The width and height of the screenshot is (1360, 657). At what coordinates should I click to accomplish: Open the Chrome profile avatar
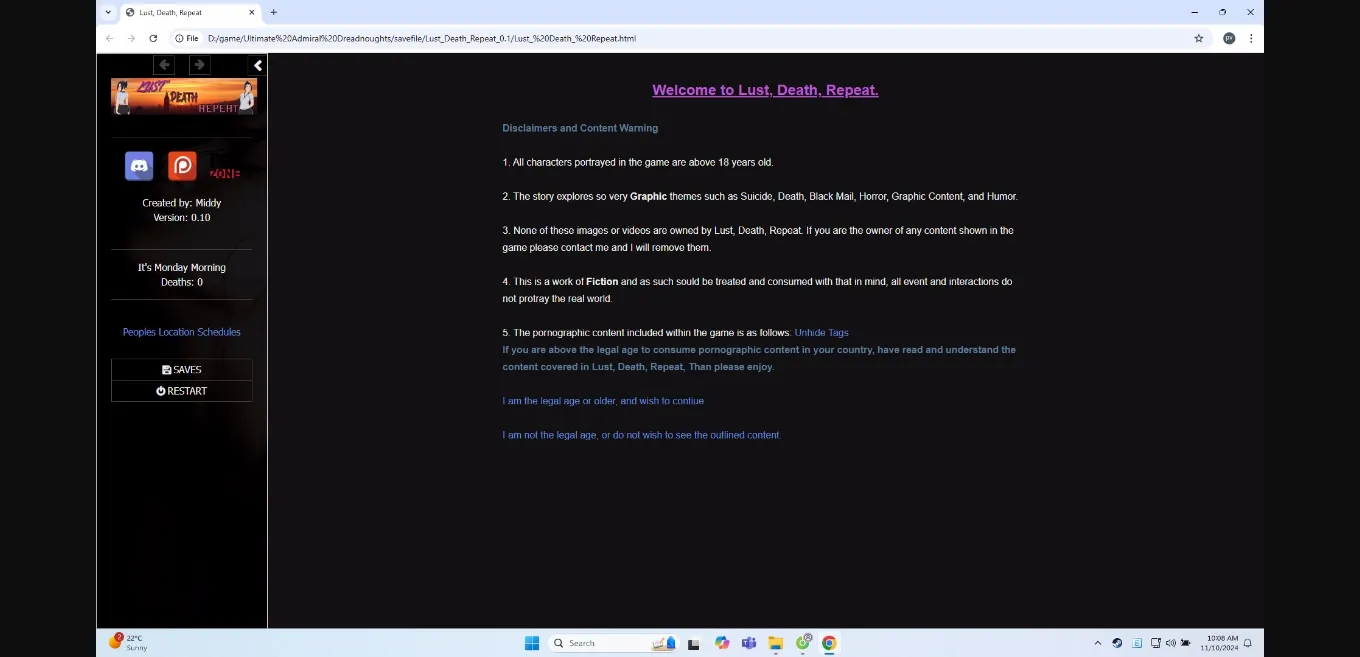[1229, 38]
